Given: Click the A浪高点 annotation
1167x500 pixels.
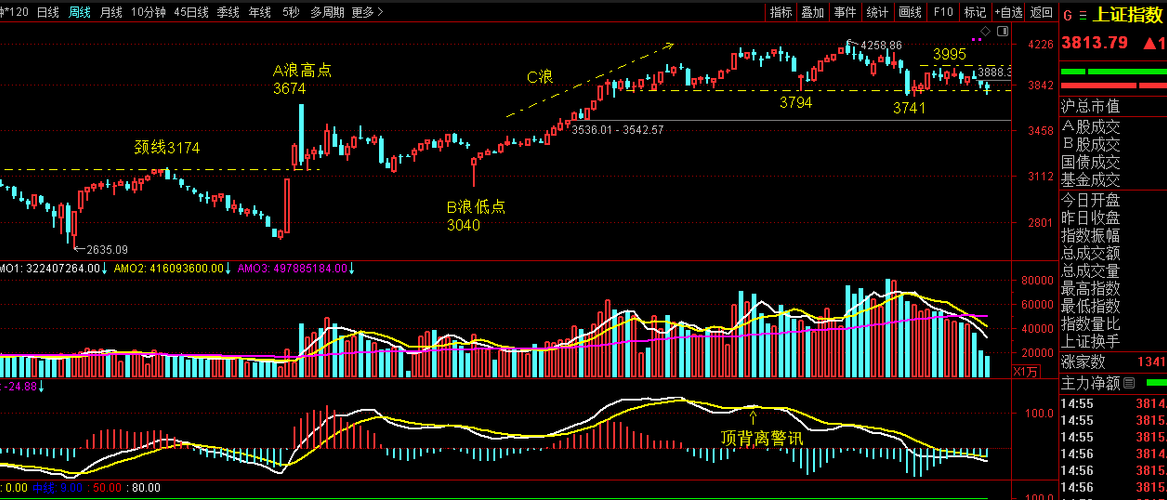Looking at the screenshot, I should coord(302,71).
